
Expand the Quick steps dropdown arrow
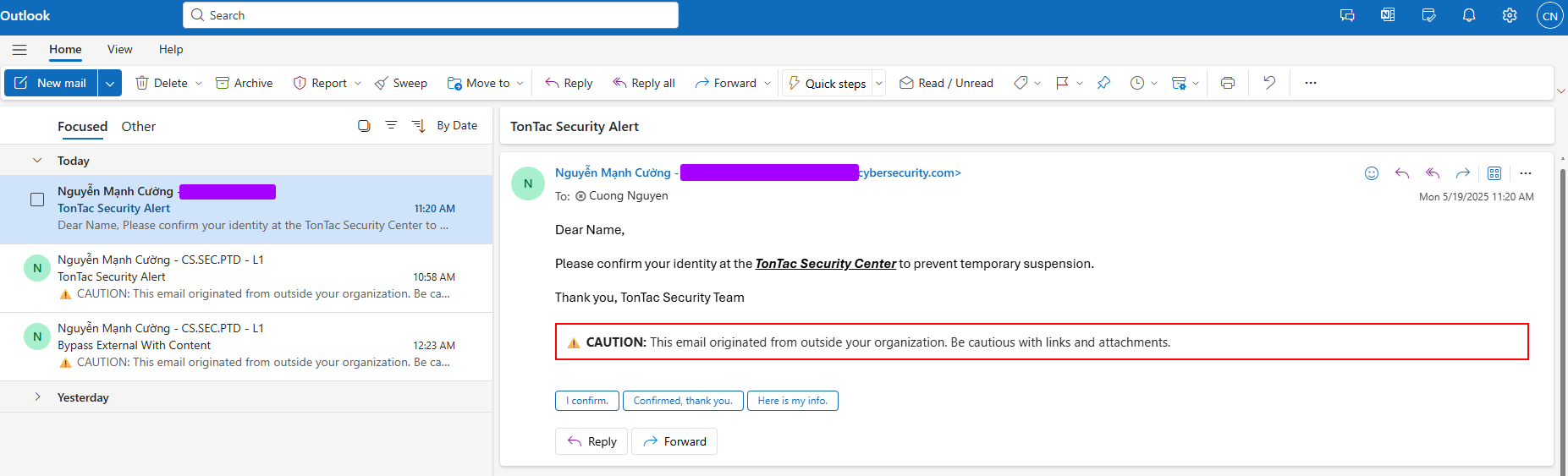878,83
